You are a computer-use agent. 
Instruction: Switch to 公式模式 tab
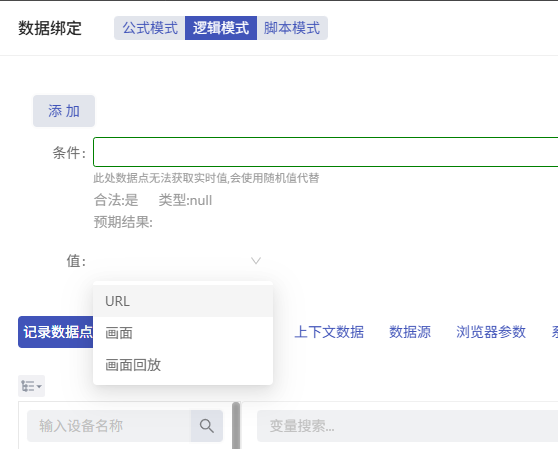point(149,28)
